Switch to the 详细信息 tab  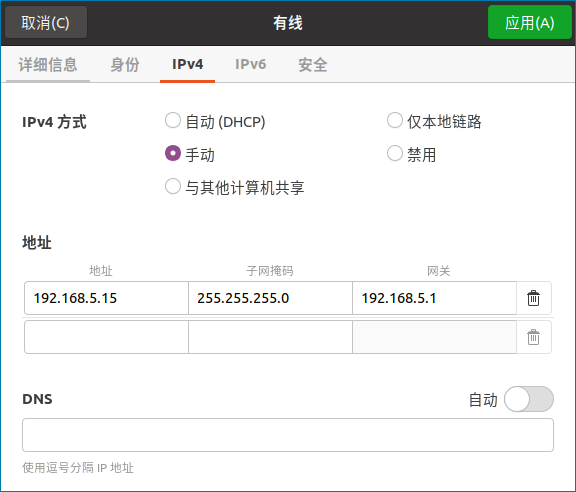point(48,65)
